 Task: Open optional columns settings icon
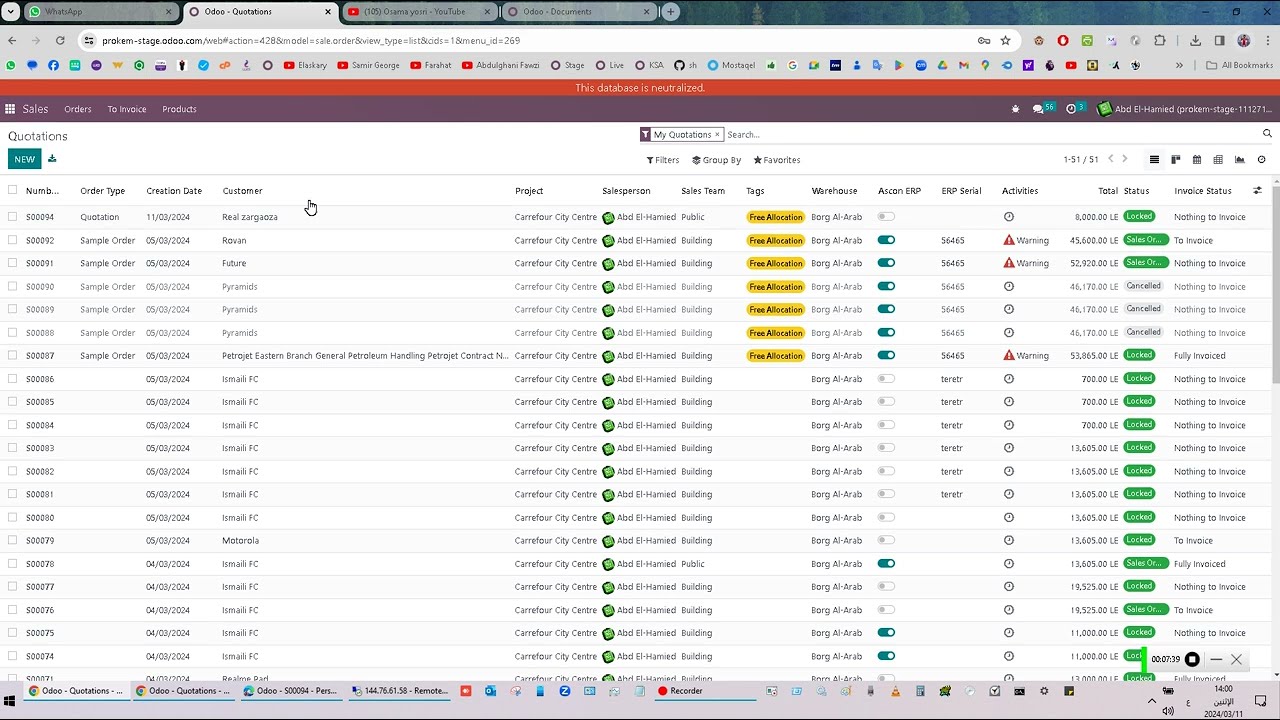tap(1258, 190)
